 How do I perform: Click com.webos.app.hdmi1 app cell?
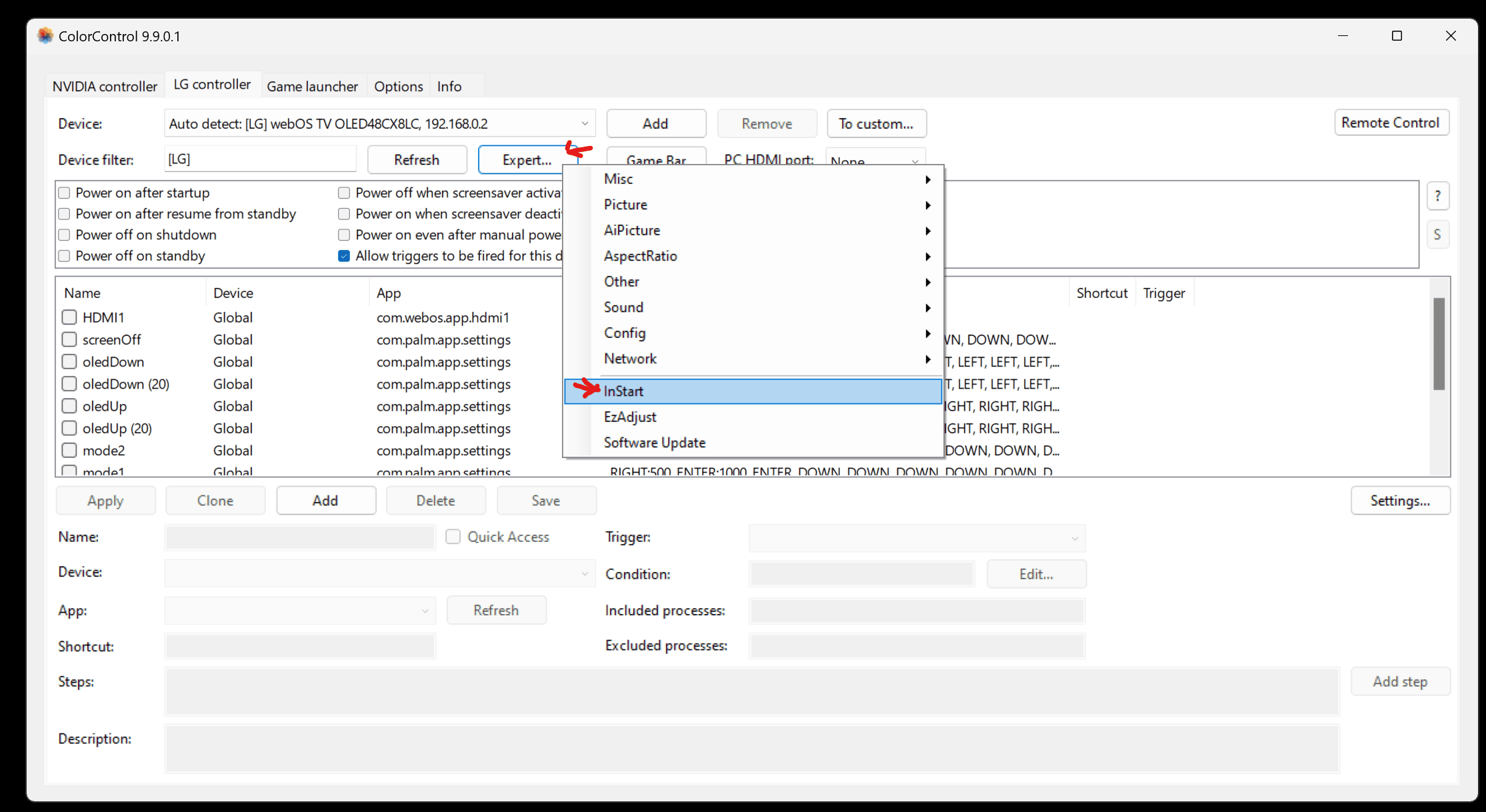pyautogui.click(x=443, y=318)
